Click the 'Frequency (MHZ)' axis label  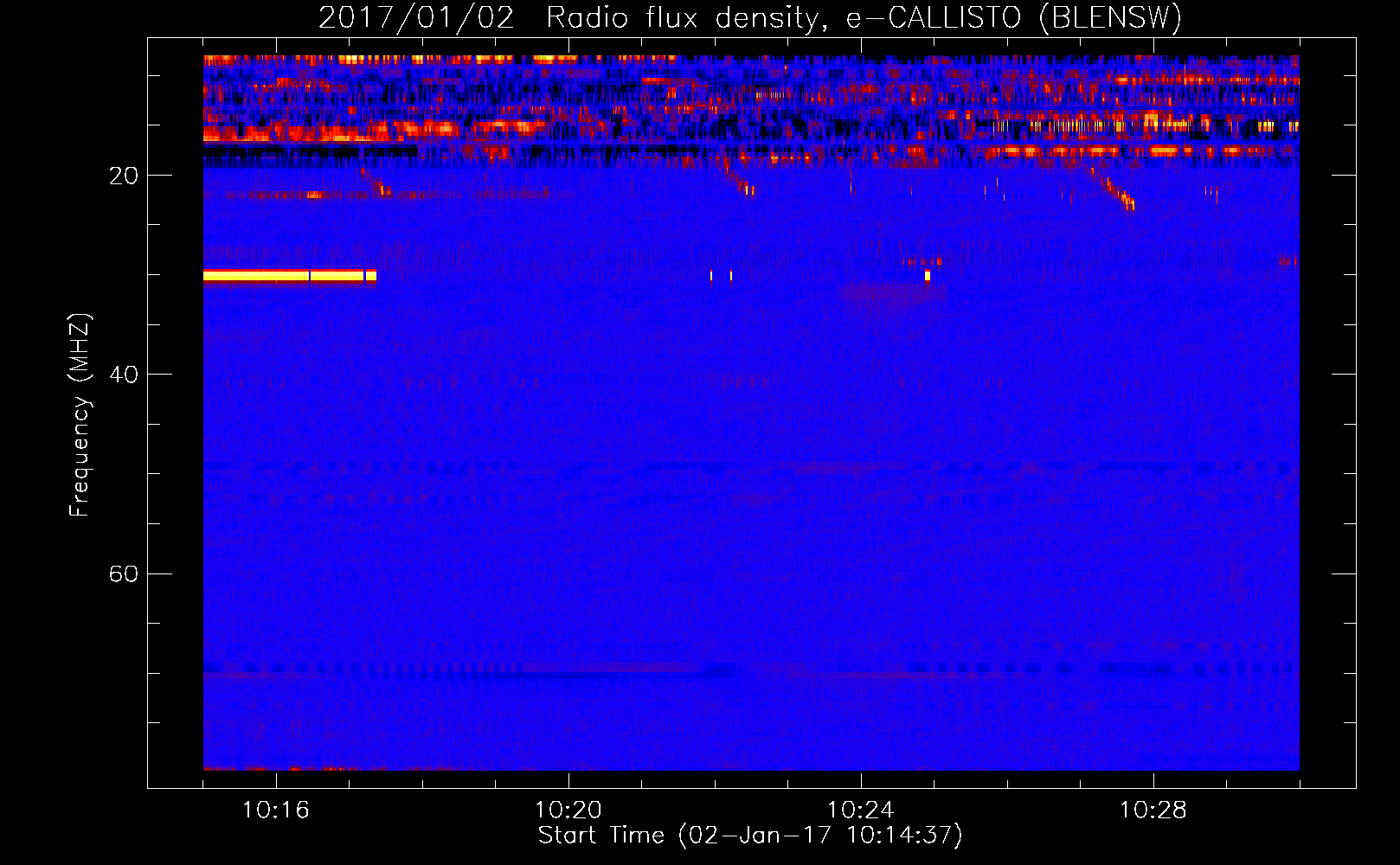tap(79, 415)
